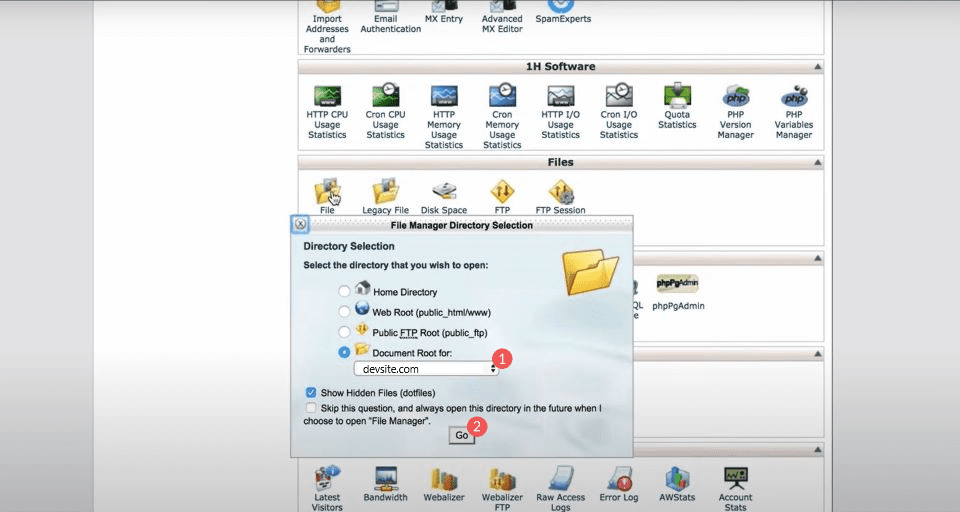Open Email Authentication
Viewport: 960px width, 512px height.
click(x=391, y=17)
